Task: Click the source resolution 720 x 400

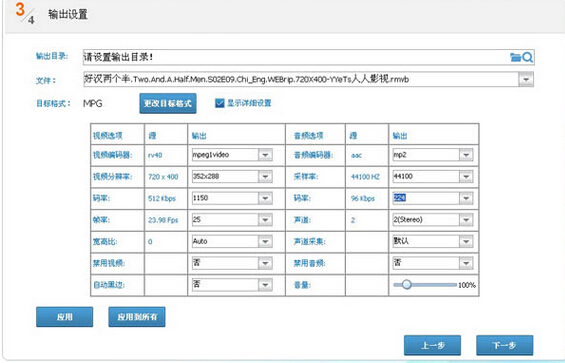Action: pyautogui.click(x=163, y=177)
